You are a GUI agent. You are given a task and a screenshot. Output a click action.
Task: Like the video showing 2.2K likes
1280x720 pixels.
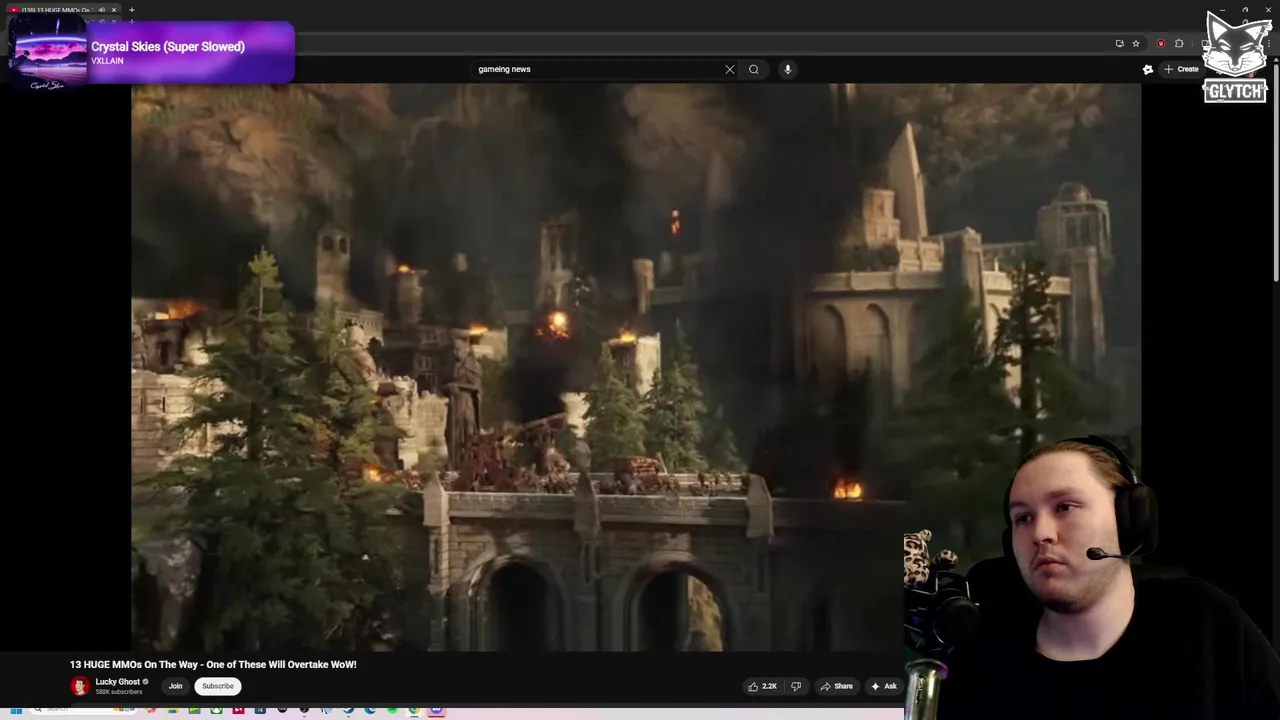[762, 686]
